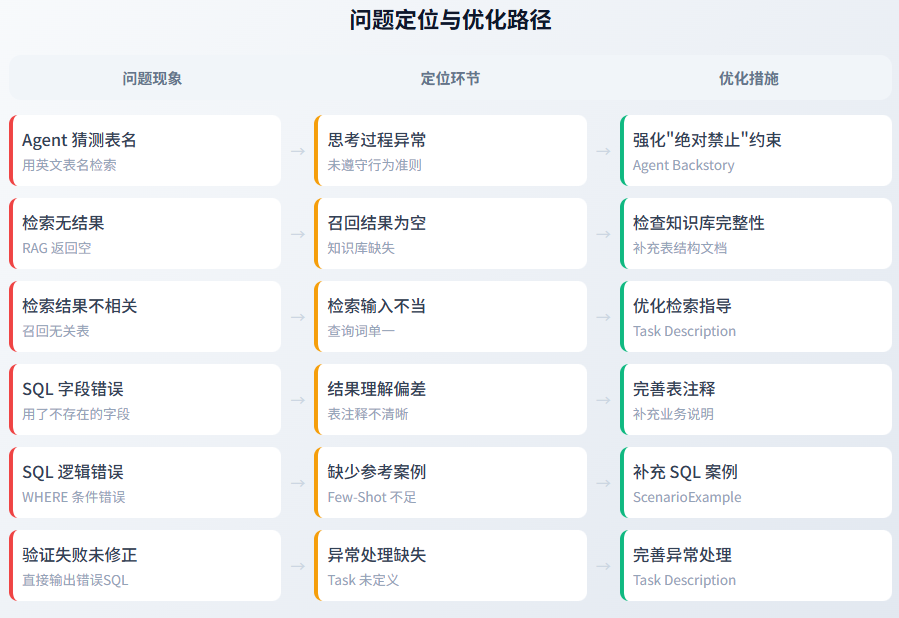Click the 查询词单一 subtitle
This screenshot has width=899, height=618.
[361, 331]
